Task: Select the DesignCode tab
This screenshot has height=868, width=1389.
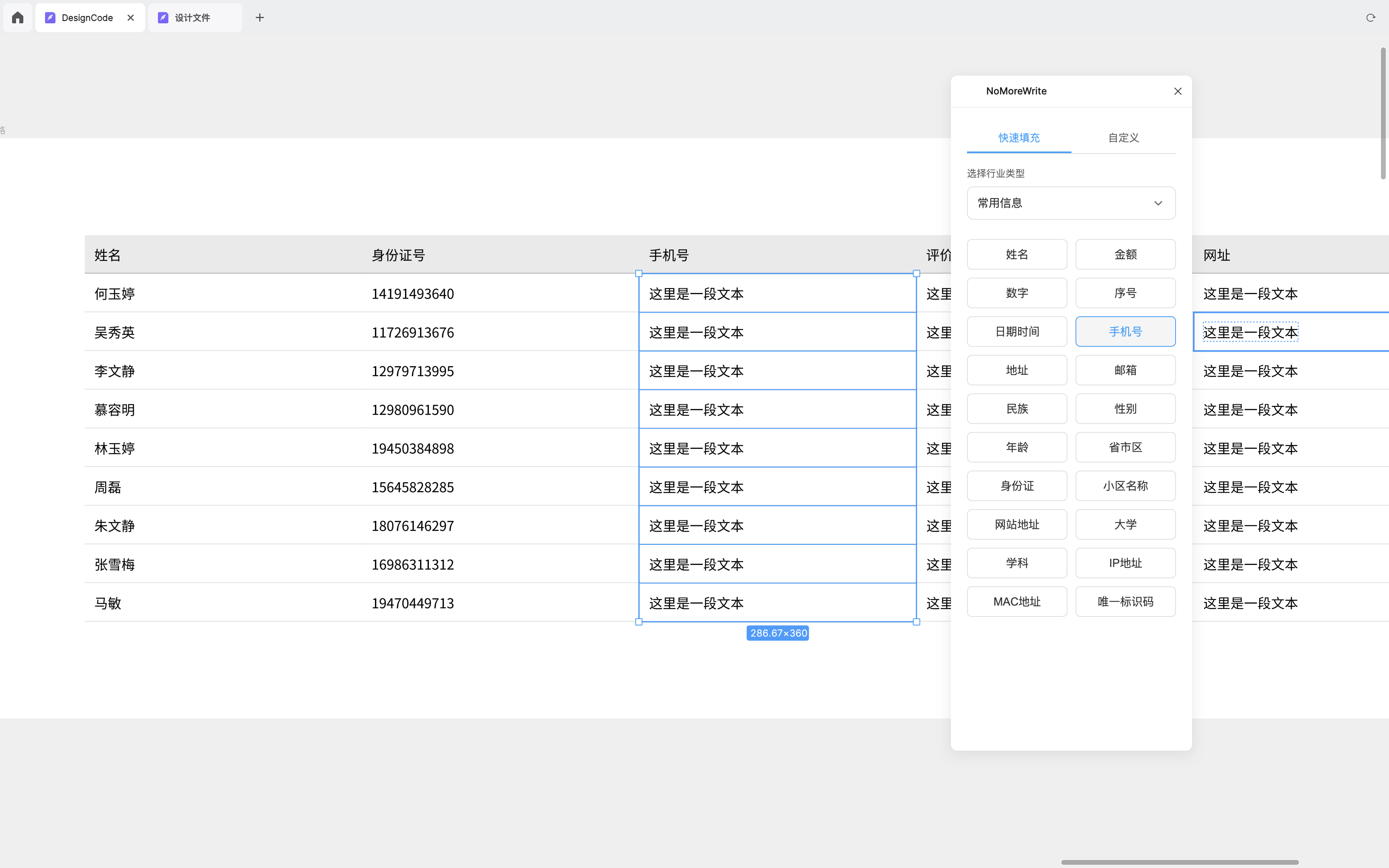Action: click(x=90, y=18)
